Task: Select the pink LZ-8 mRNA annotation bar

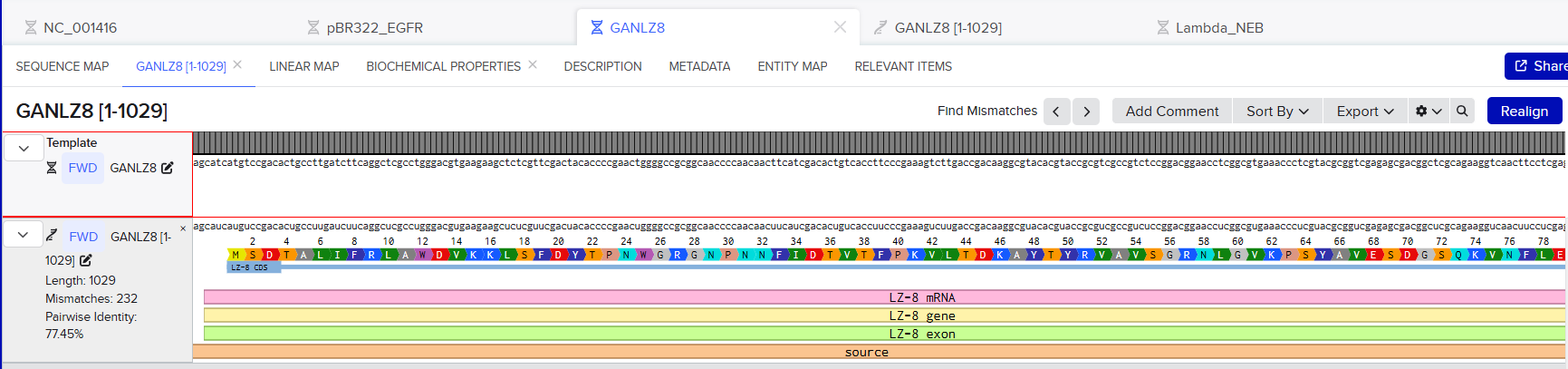Action: 883,297
